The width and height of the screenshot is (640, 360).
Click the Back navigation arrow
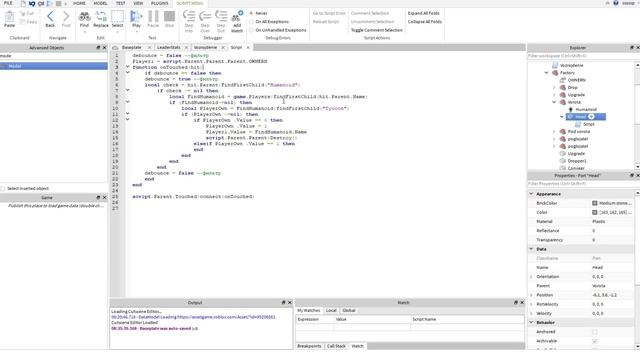coord(50,17)
